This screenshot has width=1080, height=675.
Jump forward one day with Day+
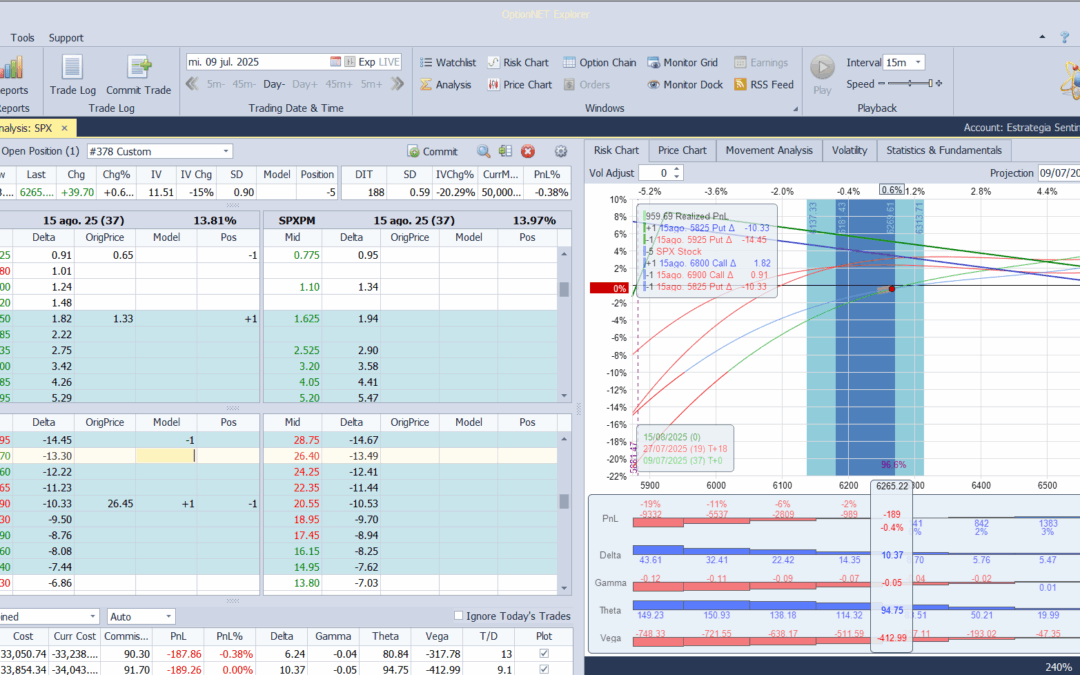coord(304,84)
